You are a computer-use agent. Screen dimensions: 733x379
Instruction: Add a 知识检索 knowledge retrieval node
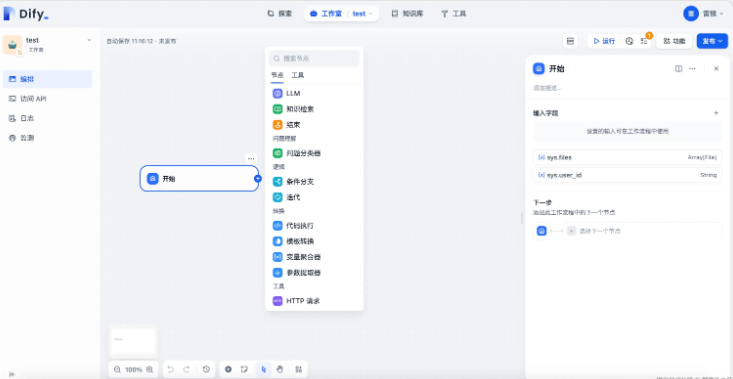tap(314, 109)
